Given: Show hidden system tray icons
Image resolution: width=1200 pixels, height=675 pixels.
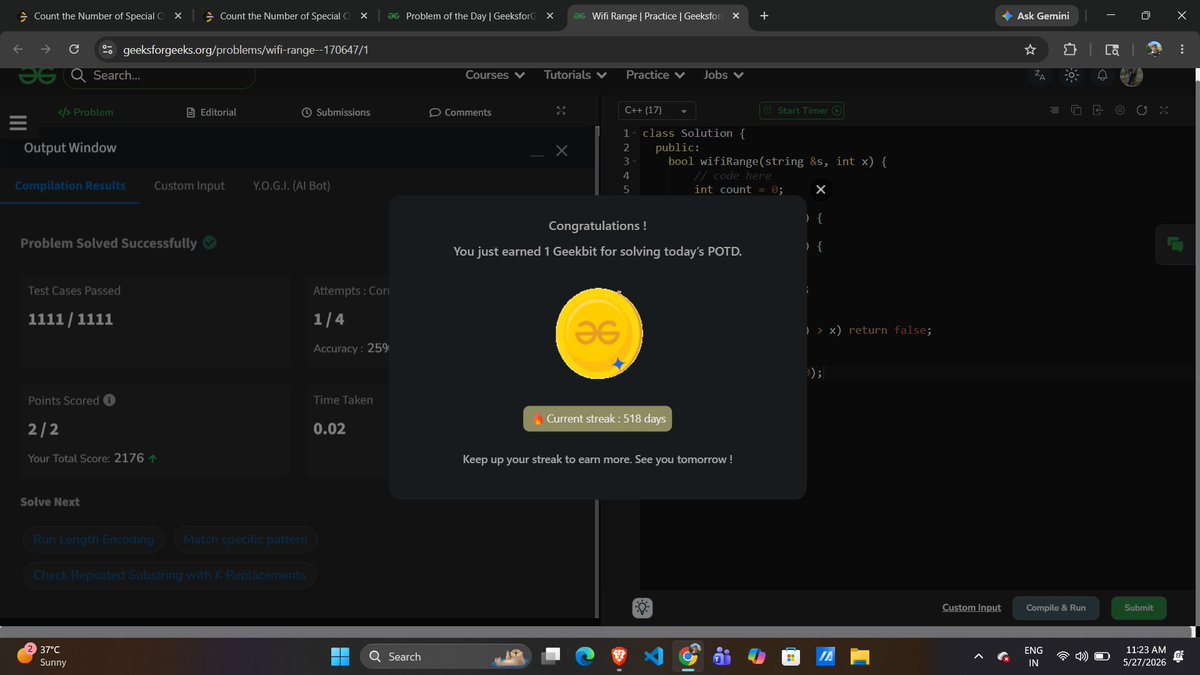Looking at the screenshot, I should pos(979,656).
